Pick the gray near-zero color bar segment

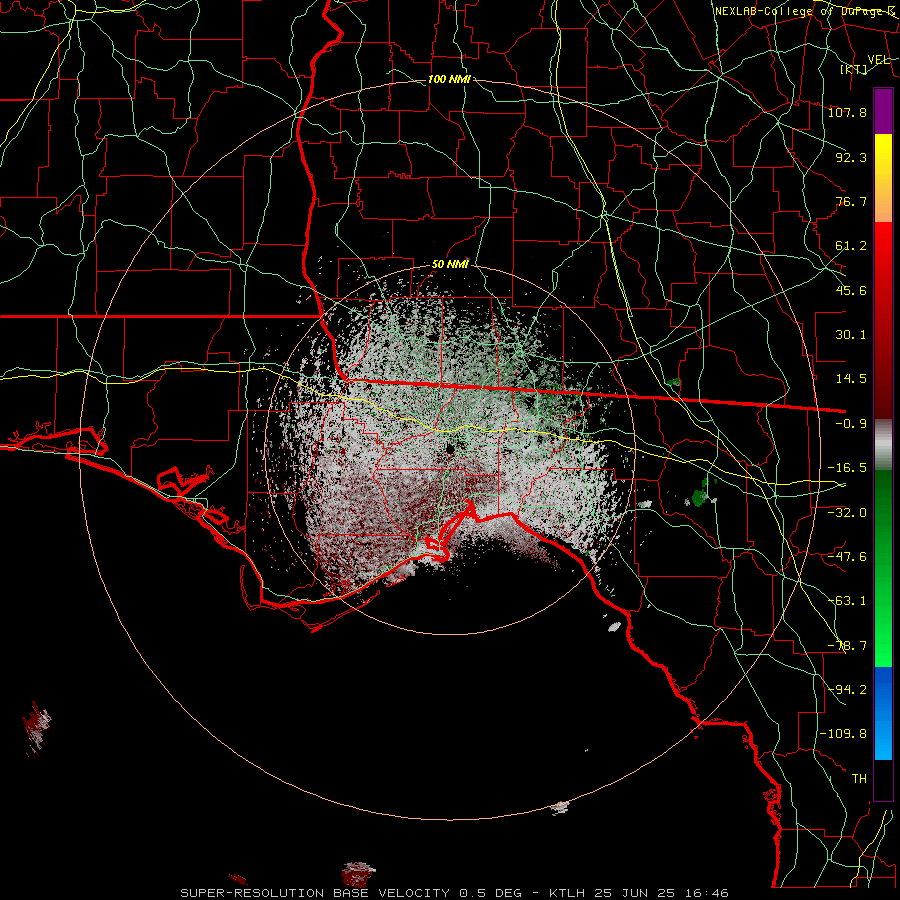pos(883,445)
